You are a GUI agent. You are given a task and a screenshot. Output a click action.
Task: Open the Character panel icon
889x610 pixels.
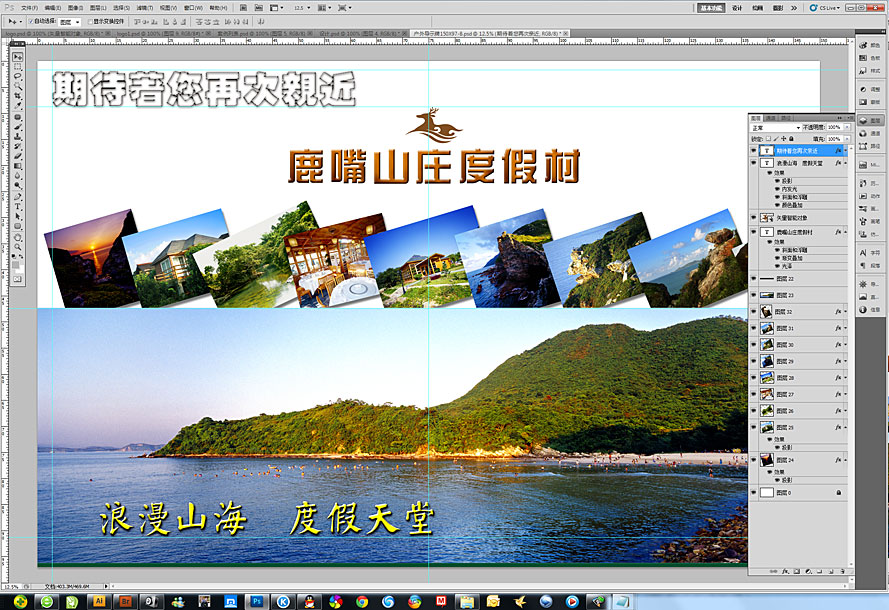pyautogui.click(x=868, y=253)
